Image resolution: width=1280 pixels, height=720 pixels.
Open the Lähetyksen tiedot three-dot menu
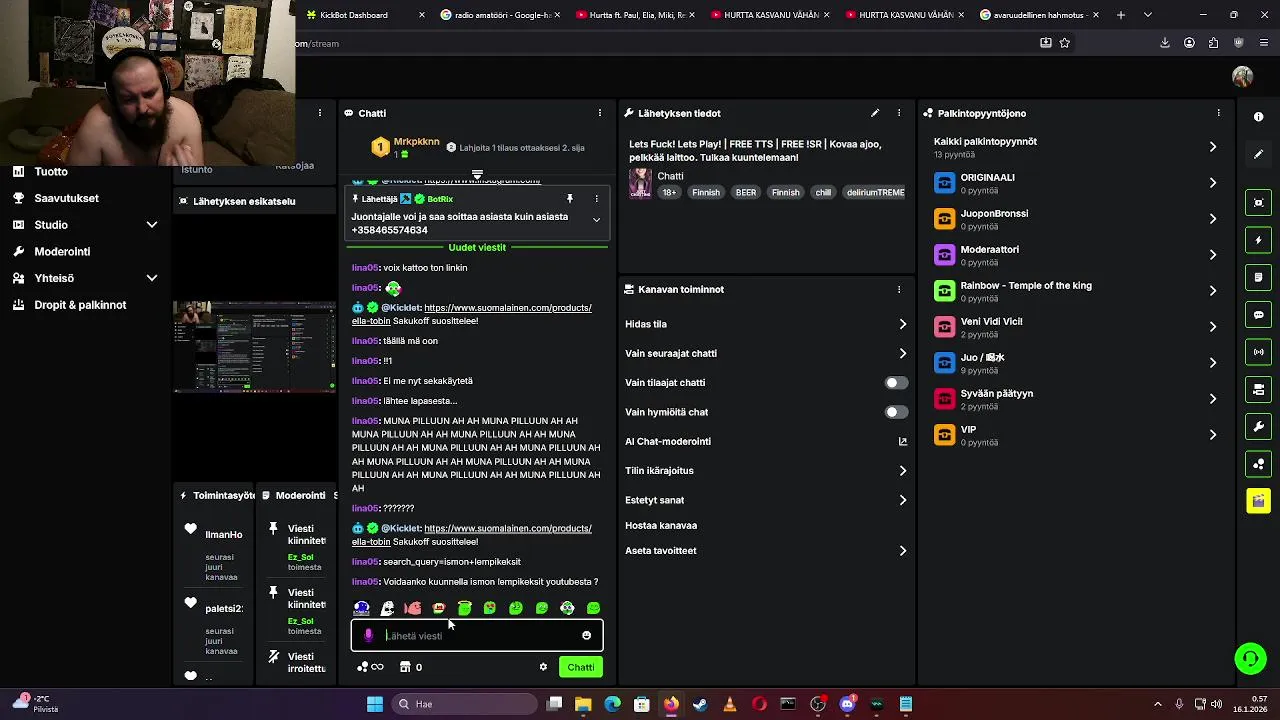tap(899, 113)
